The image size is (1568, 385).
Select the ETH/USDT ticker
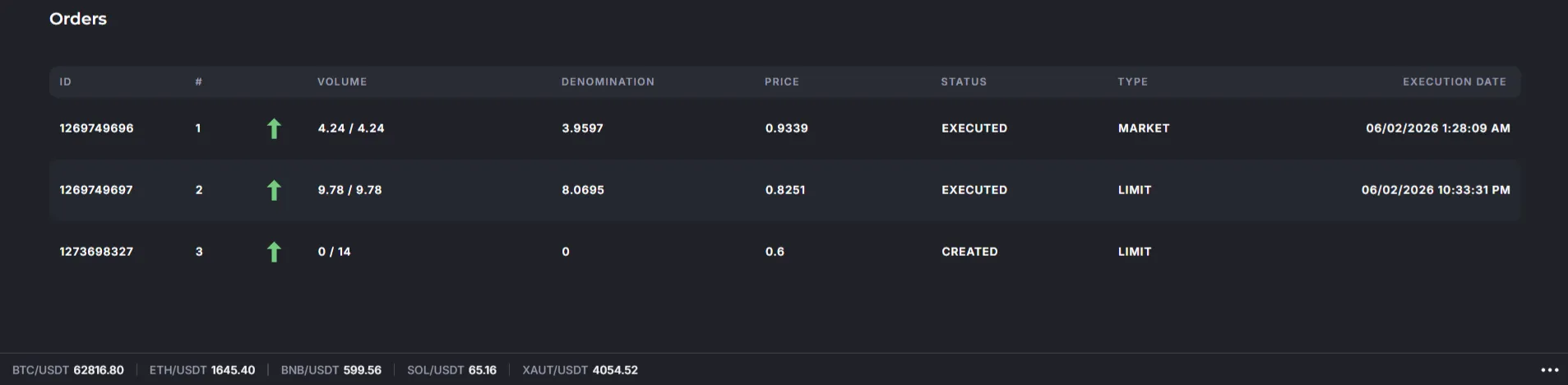[x=202, y=370]
